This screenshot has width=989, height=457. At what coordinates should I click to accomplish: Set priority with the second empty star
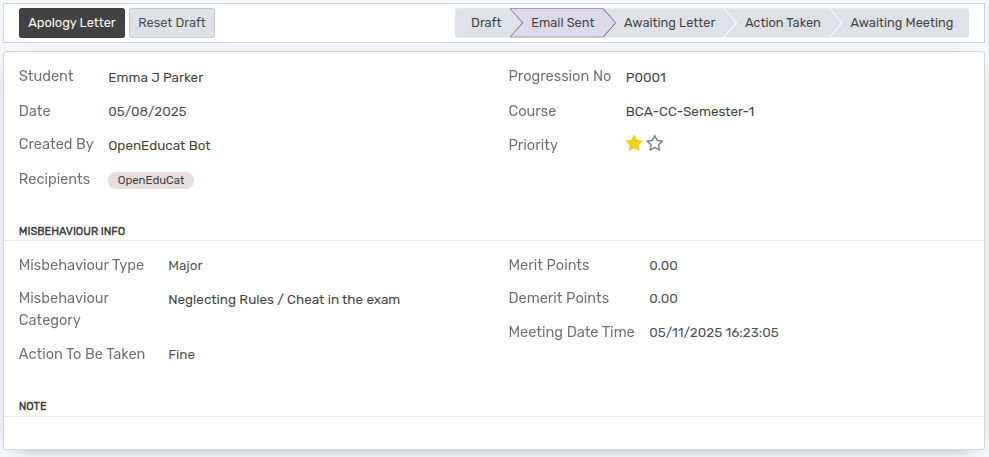(655, 144)
